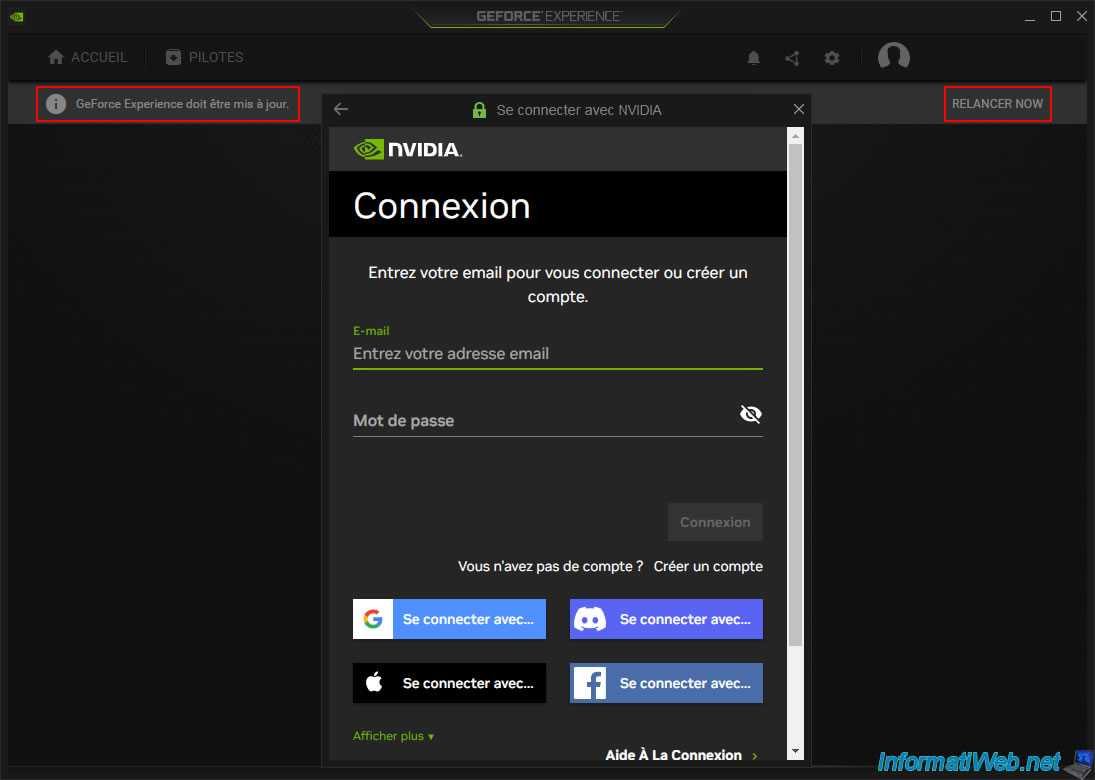Go back with the login dialog arrow

[341, 109]
